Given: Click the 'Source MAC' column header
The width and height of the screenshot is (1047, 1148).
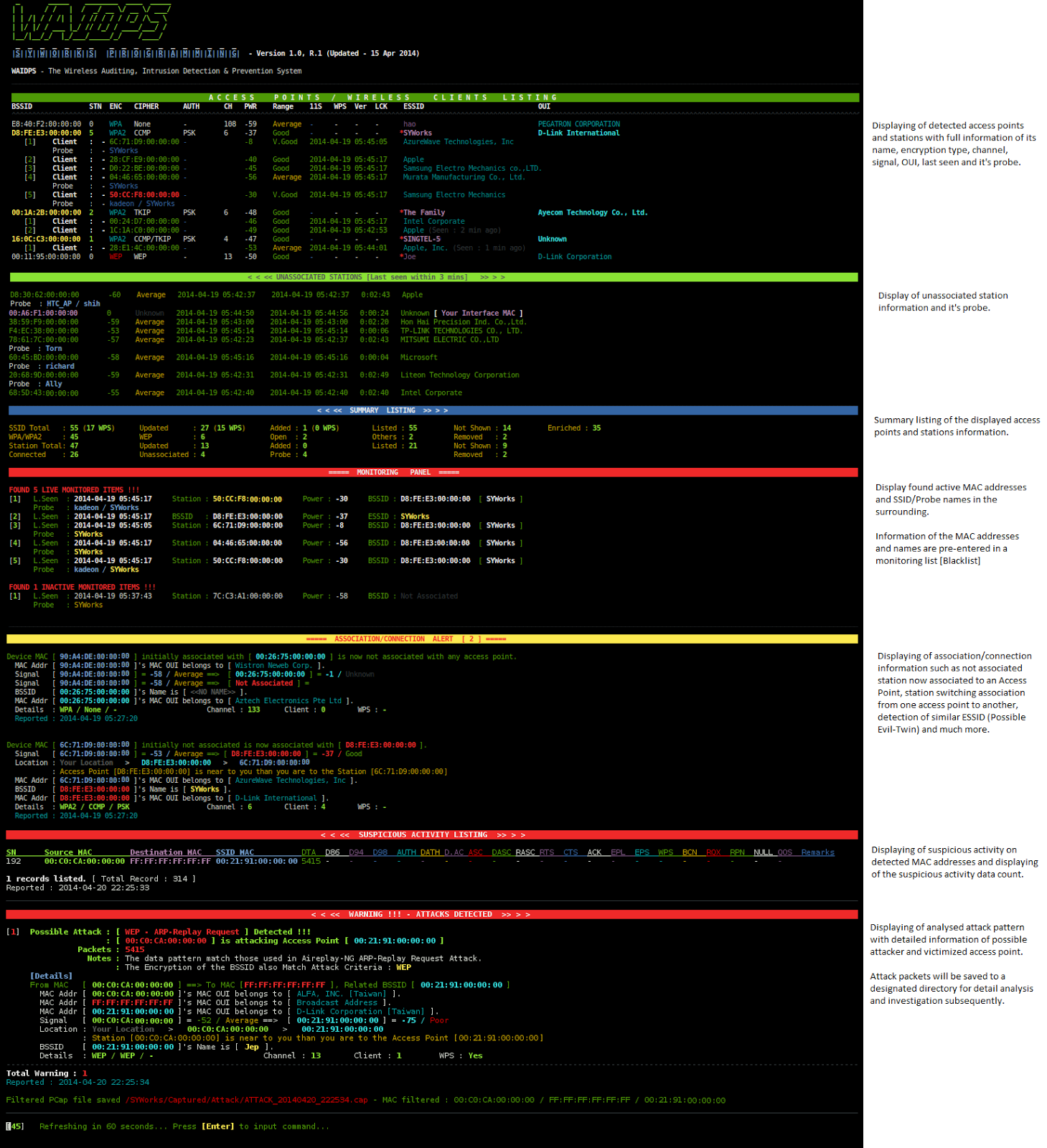Looking at the screenshot, I should [68, 852].
